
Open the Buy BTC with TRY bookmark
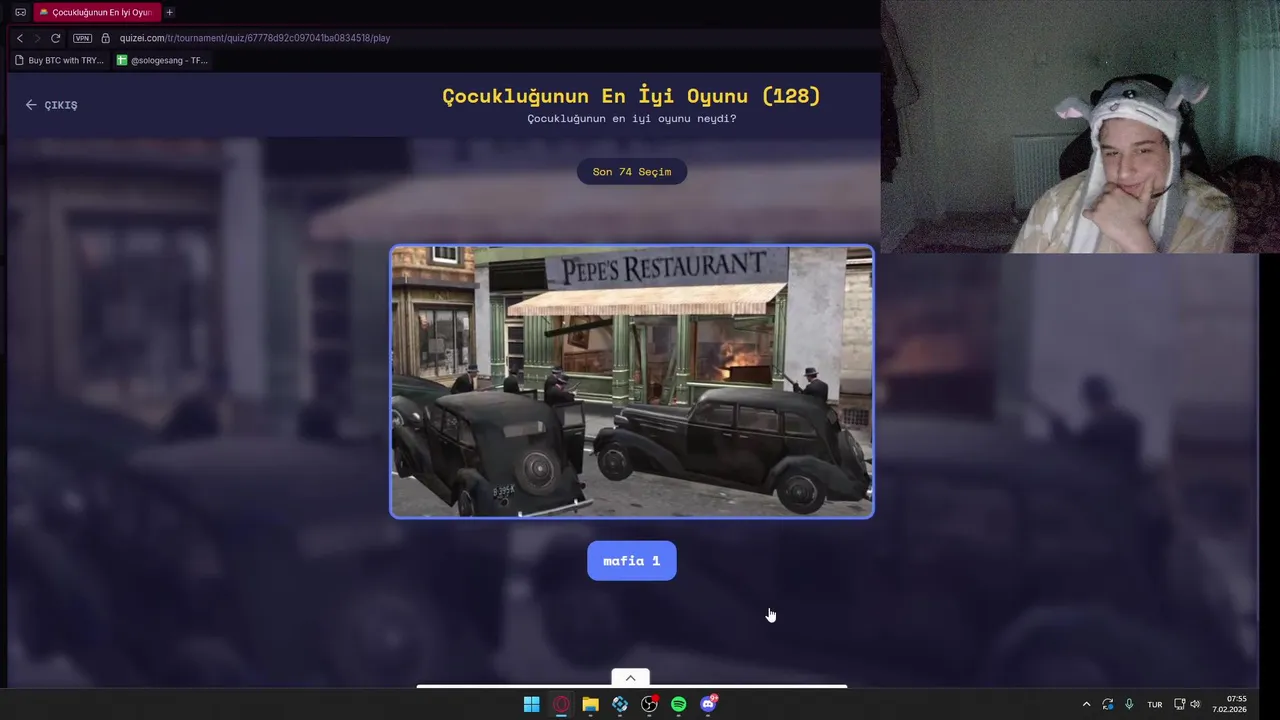[x=59, y=60]
